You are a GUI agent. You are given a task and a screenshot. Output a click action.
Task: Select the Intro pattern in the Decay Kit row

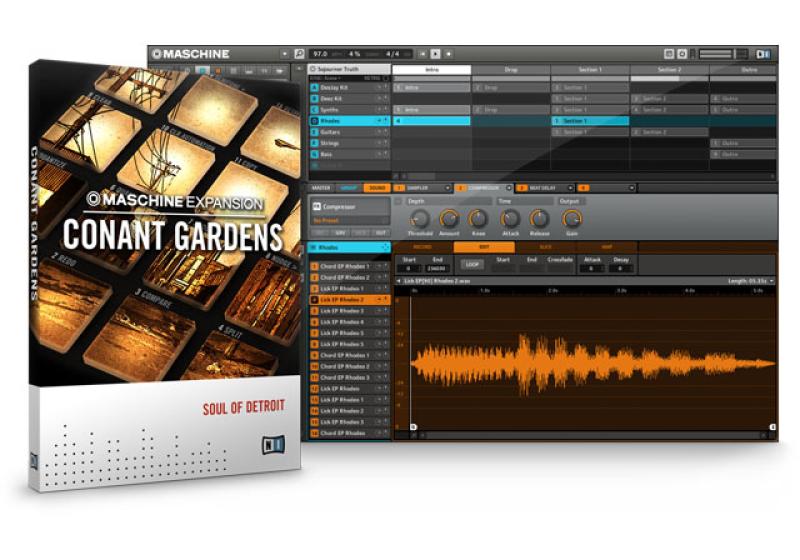432,88
